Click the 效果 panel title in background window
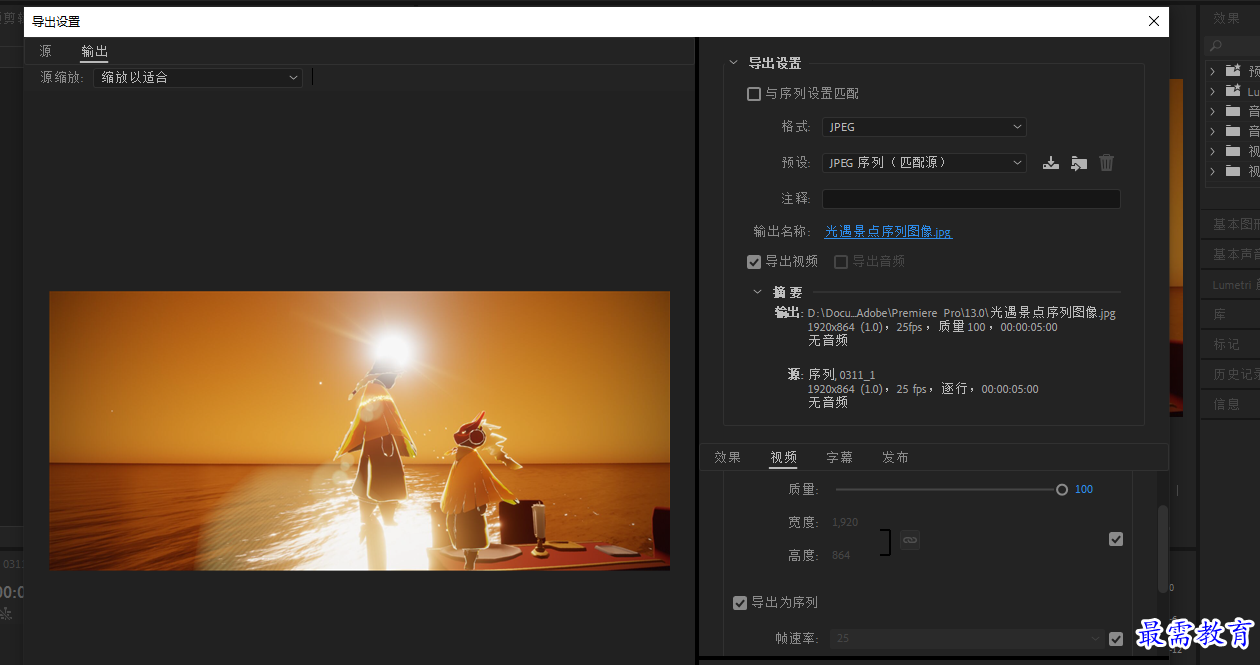 click(x=1226, y=18)
